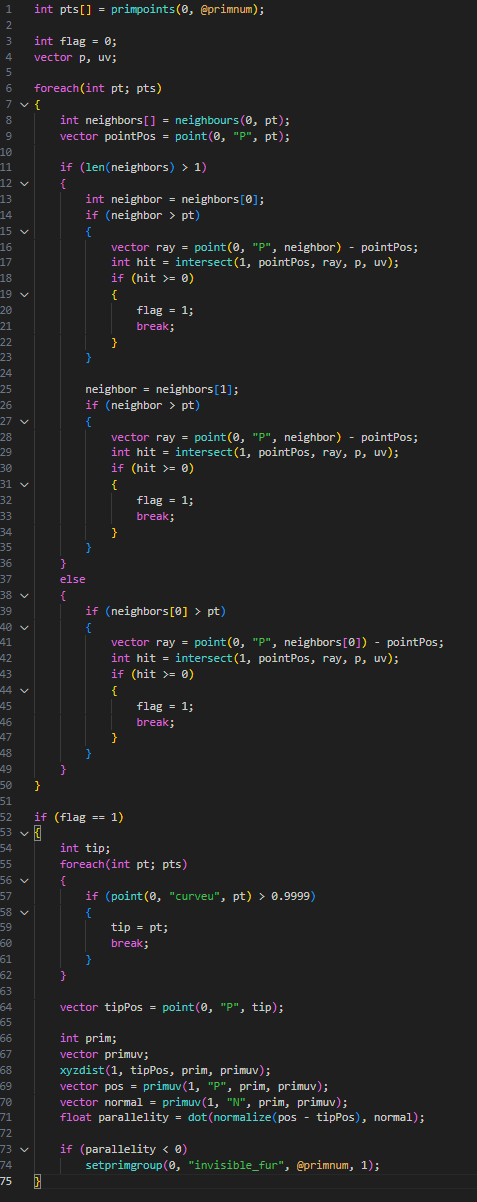Collapse the block at line 40
The width and height of the screenshot is (477, 1202).
point(22,627)
